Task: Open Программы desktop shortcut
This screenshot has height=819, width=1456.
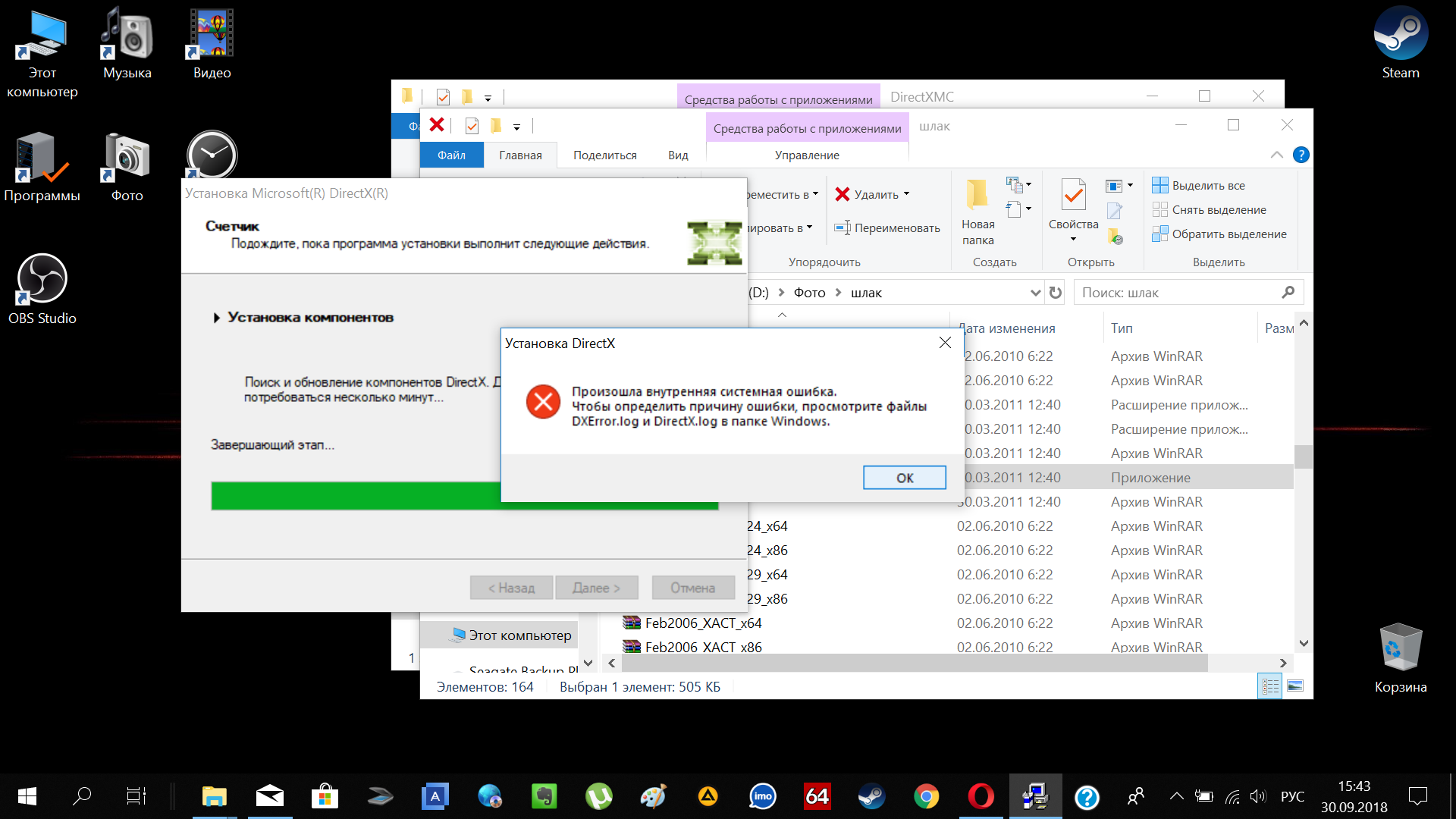Action: pyautogui.click(x=42, y=166)
